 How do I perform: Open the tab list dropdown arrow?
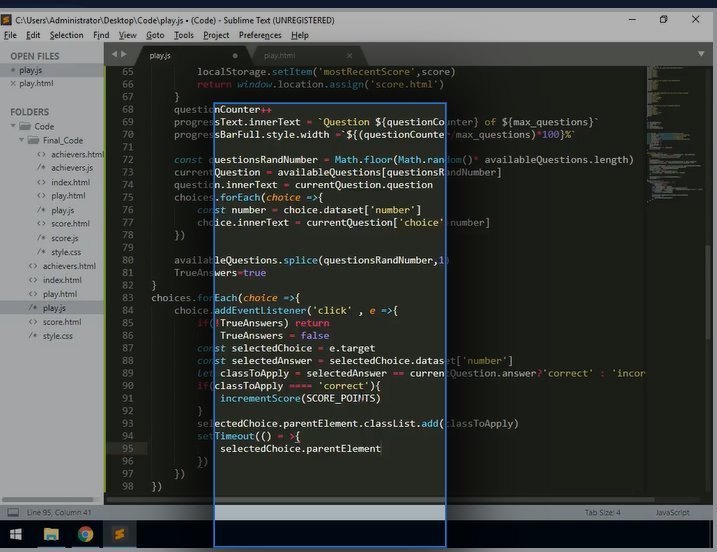point(701,54)
